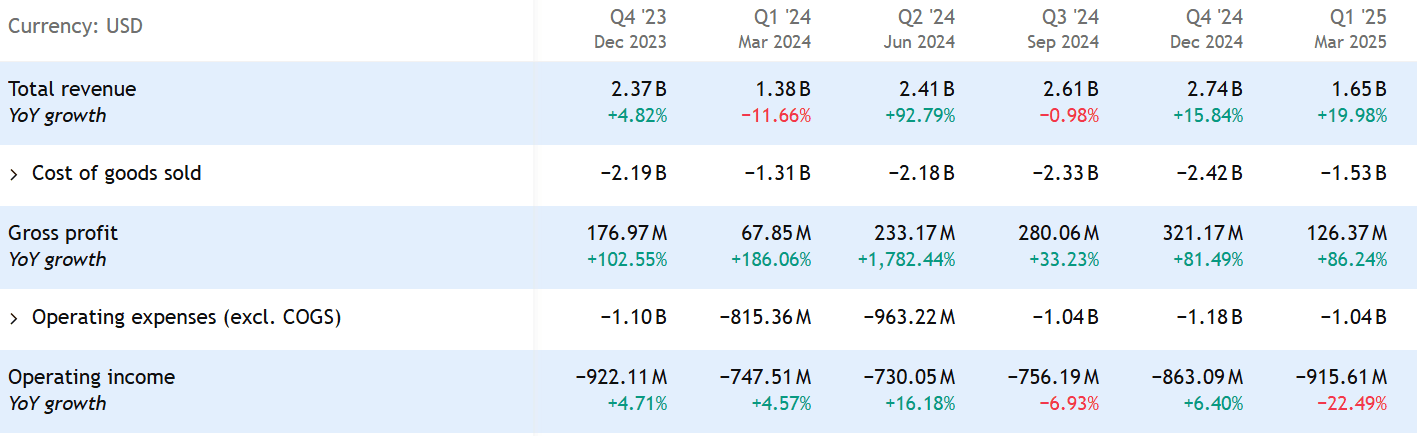Expand the Cost of goods sold row
Screen dimensions: 1417x436
click(14, 174)
